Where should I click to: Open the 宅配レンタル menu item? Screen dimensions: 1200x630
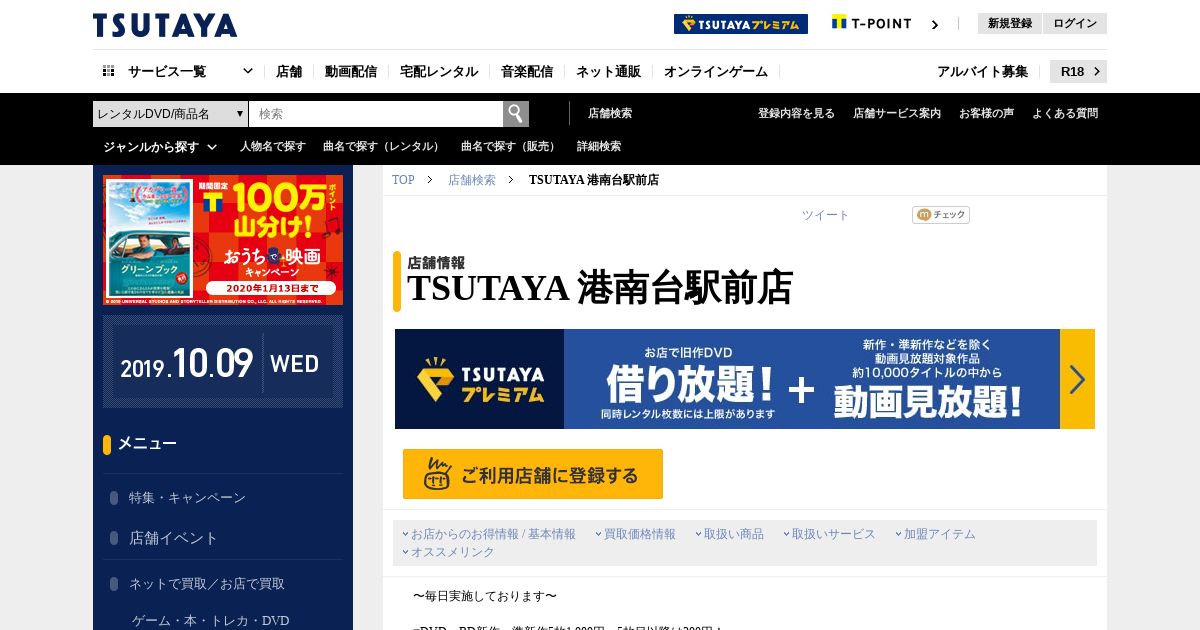click(x=439, y=72)
